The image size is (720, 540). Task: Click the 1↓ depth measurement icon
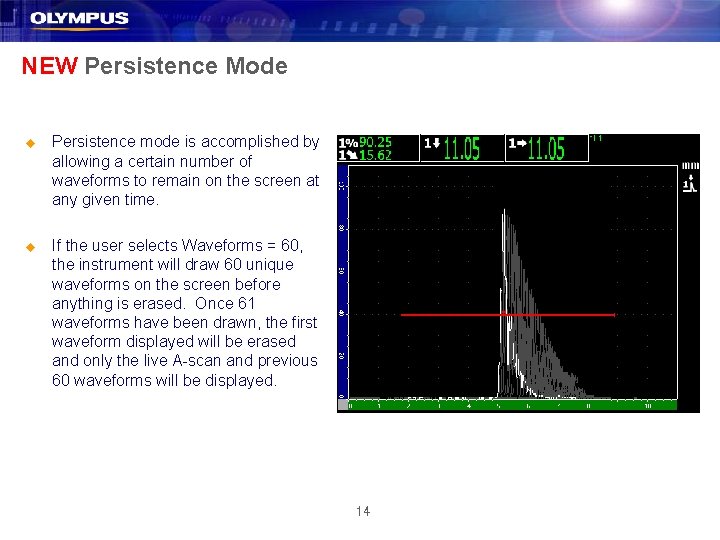432,144
